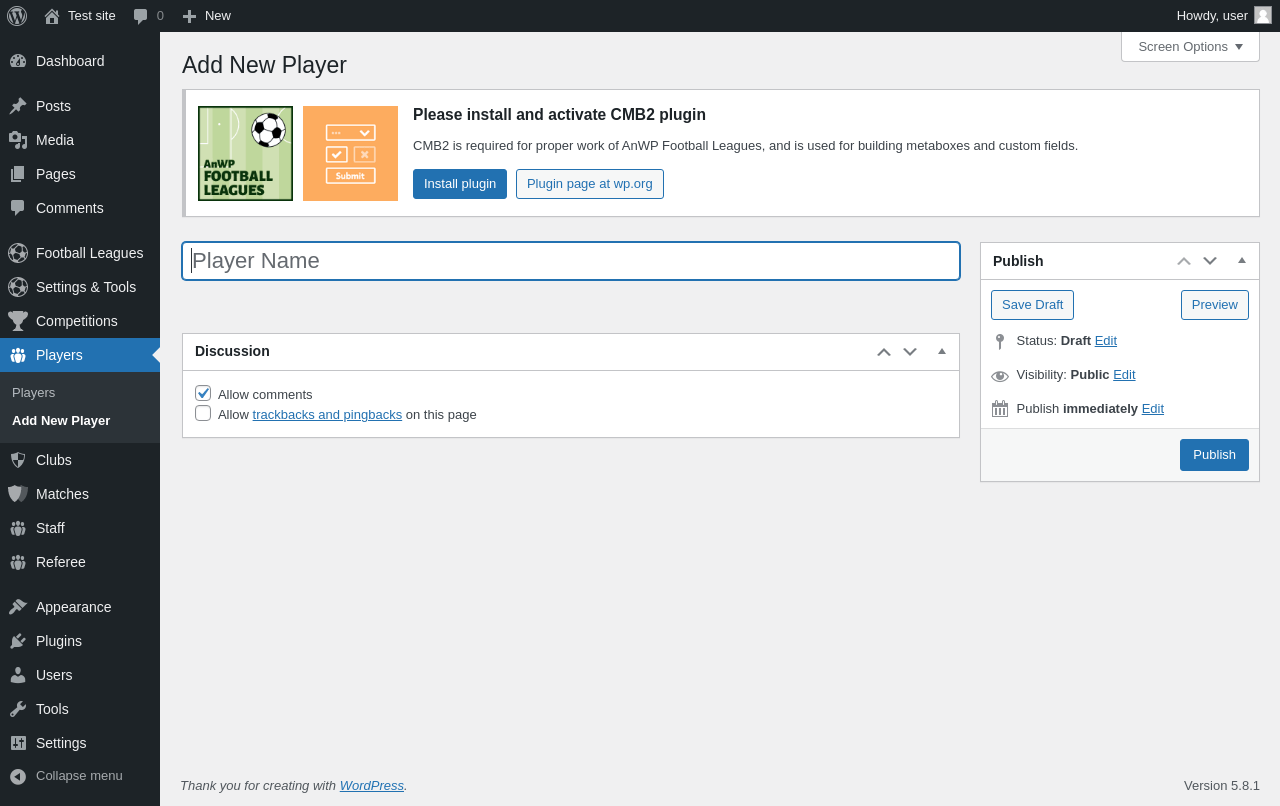Edit the post Visibility setting

coord(1124,374)
